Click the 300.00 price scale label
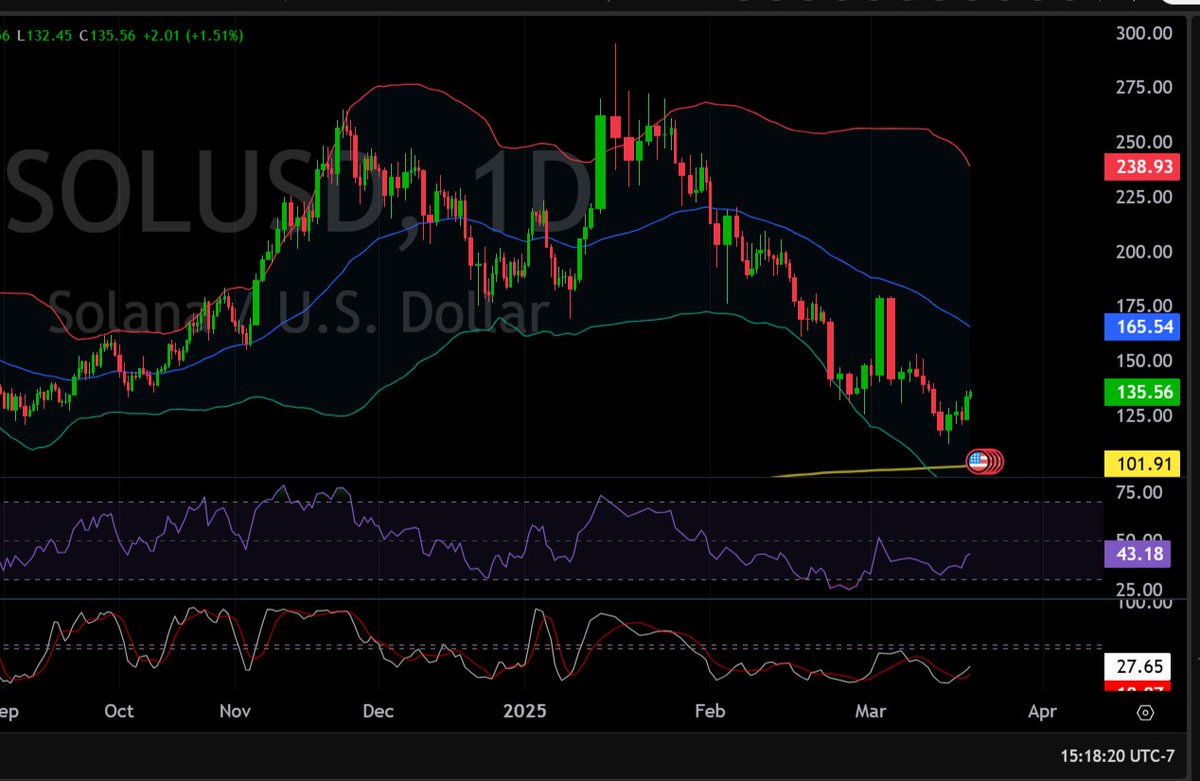This screenshot has width=1200, height=781. point(1144,34)
